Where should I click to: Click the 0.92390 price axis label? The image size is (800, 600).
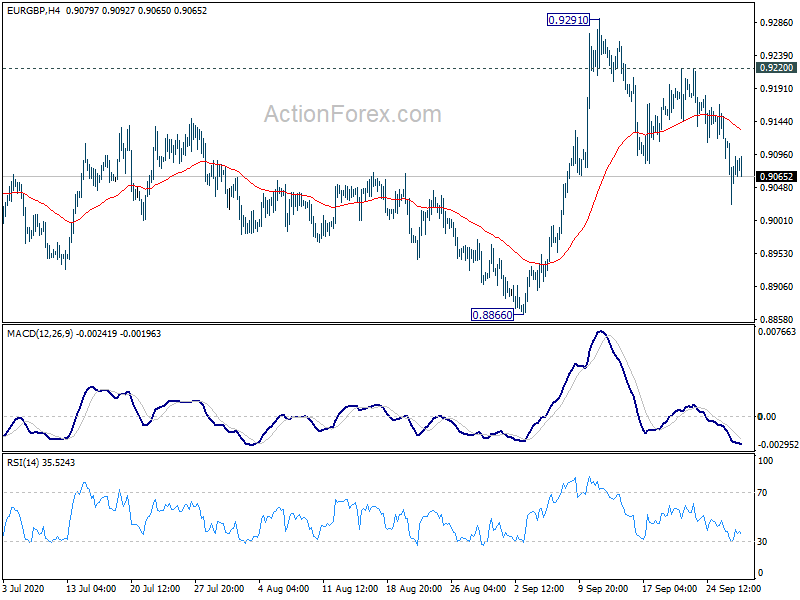(x=777, y=56)
